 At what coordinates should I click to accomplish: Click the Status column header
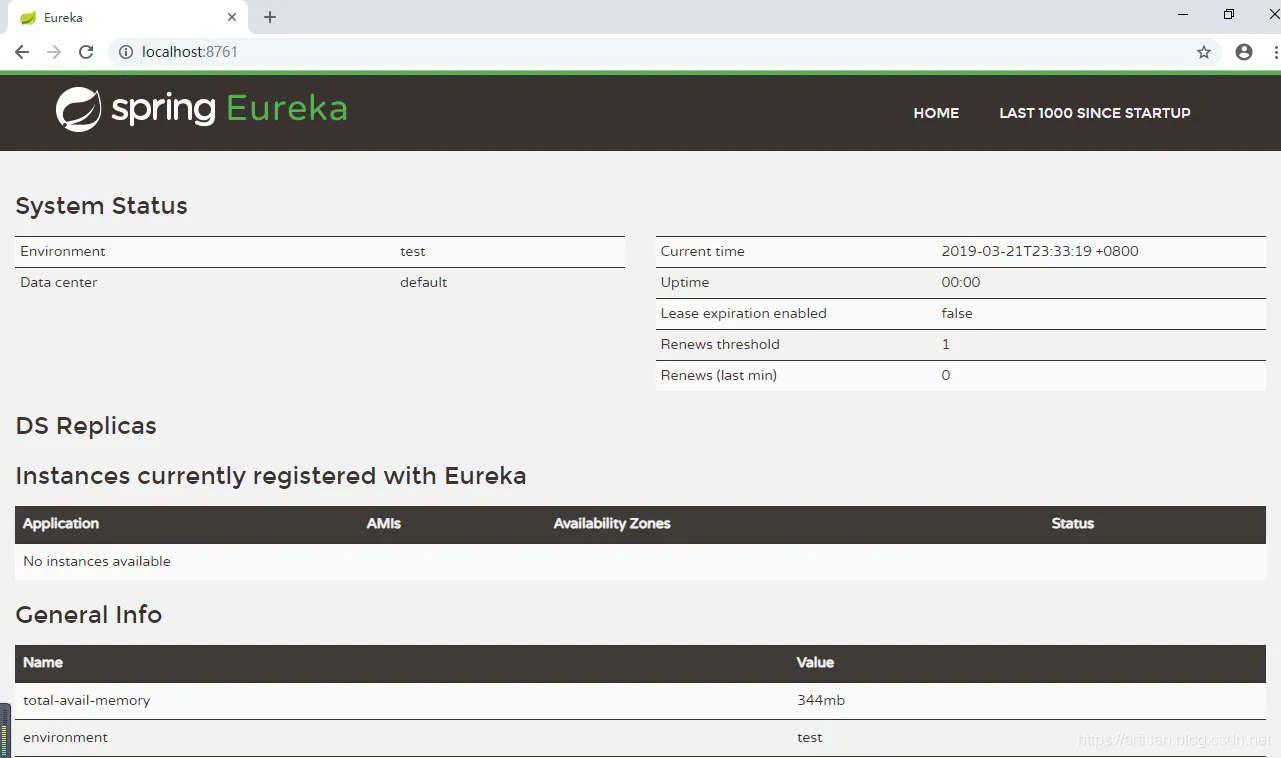tap(1073, 523)
